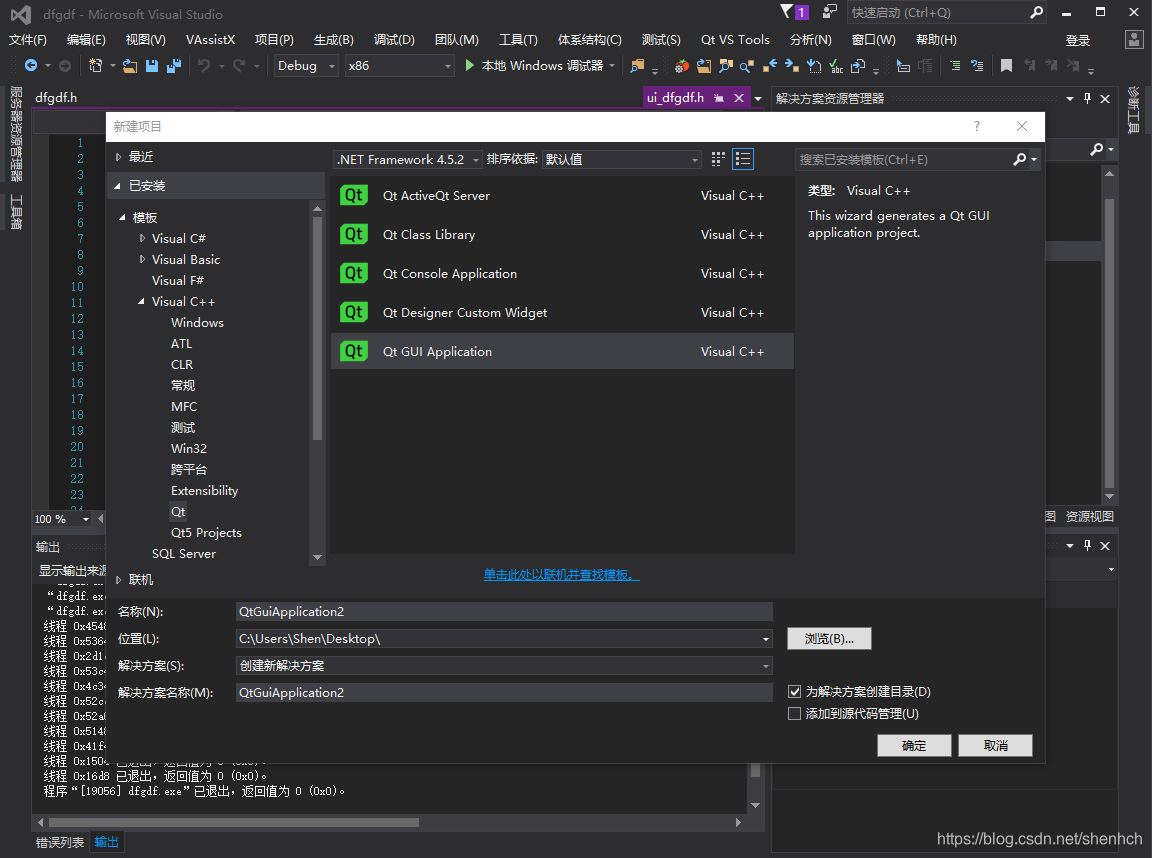Click the project name input field
The height and width of the screenshot is (858, 1152).
(x=504, y=611)
